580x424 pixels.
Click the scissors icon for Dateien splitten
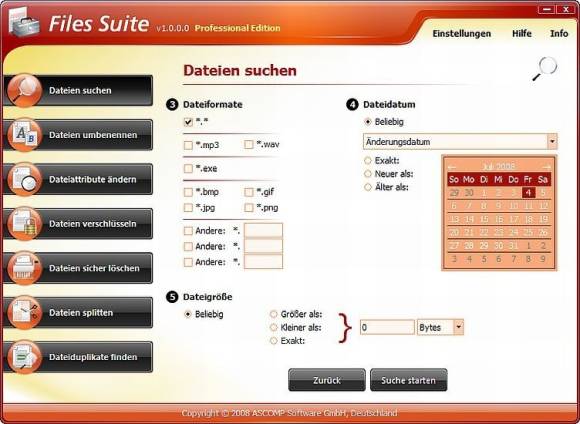click(x=24, y=312)
